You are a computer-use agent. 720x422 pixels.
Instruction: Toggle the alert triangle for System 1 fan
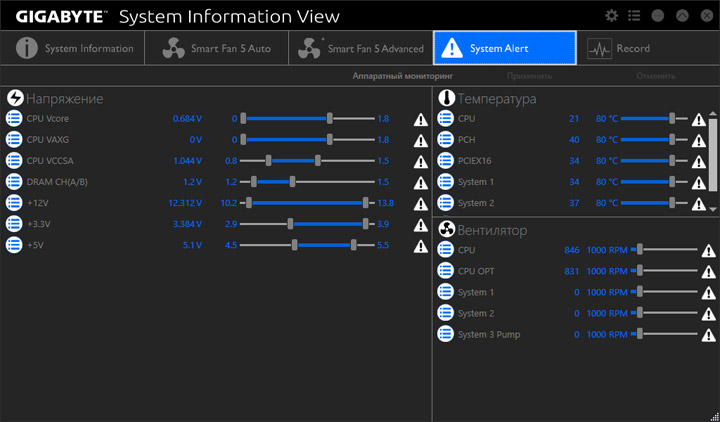coord(708,292)
